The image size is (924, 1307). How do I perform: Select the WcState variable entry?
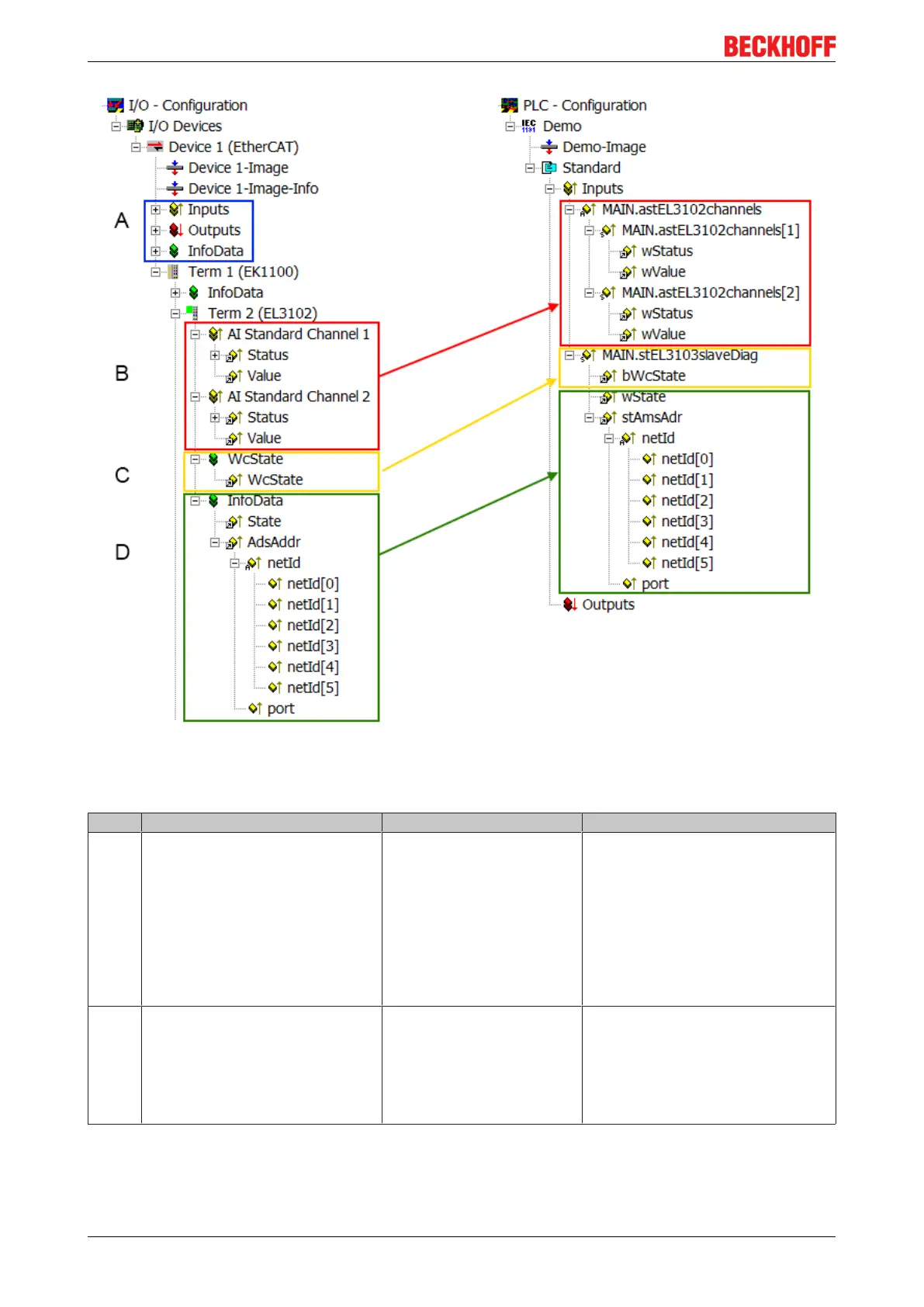[x=275, y=480]
